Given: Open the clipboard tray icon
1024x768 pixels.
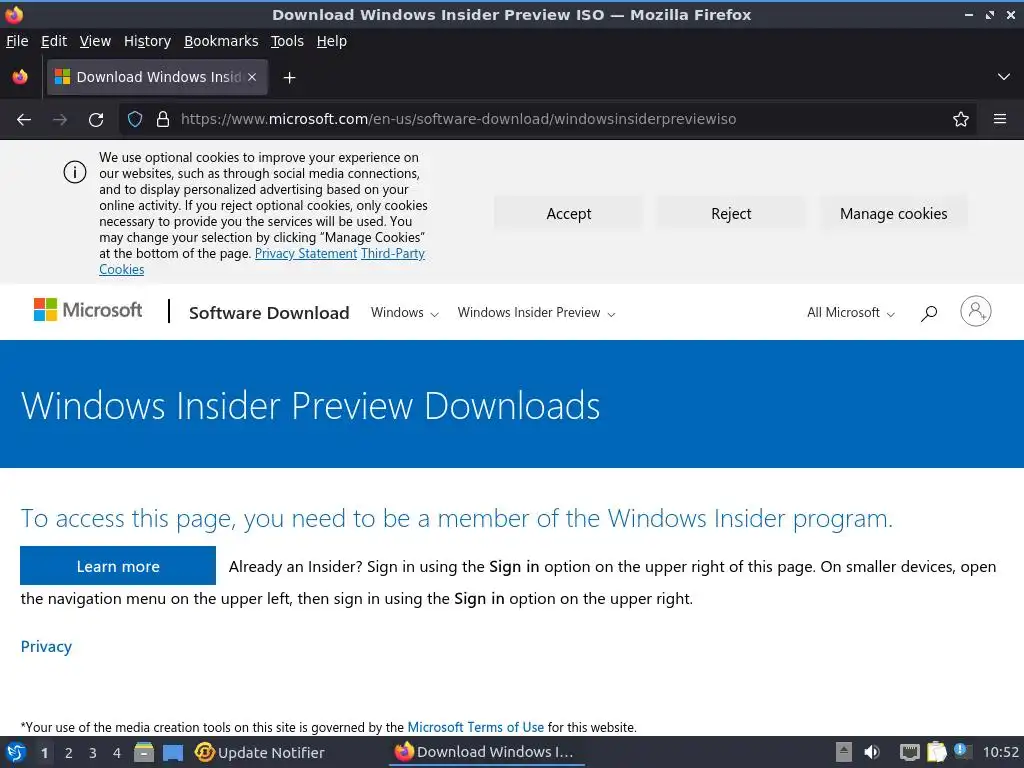Looking at the screenshot, I should click(x=936, y=752).
